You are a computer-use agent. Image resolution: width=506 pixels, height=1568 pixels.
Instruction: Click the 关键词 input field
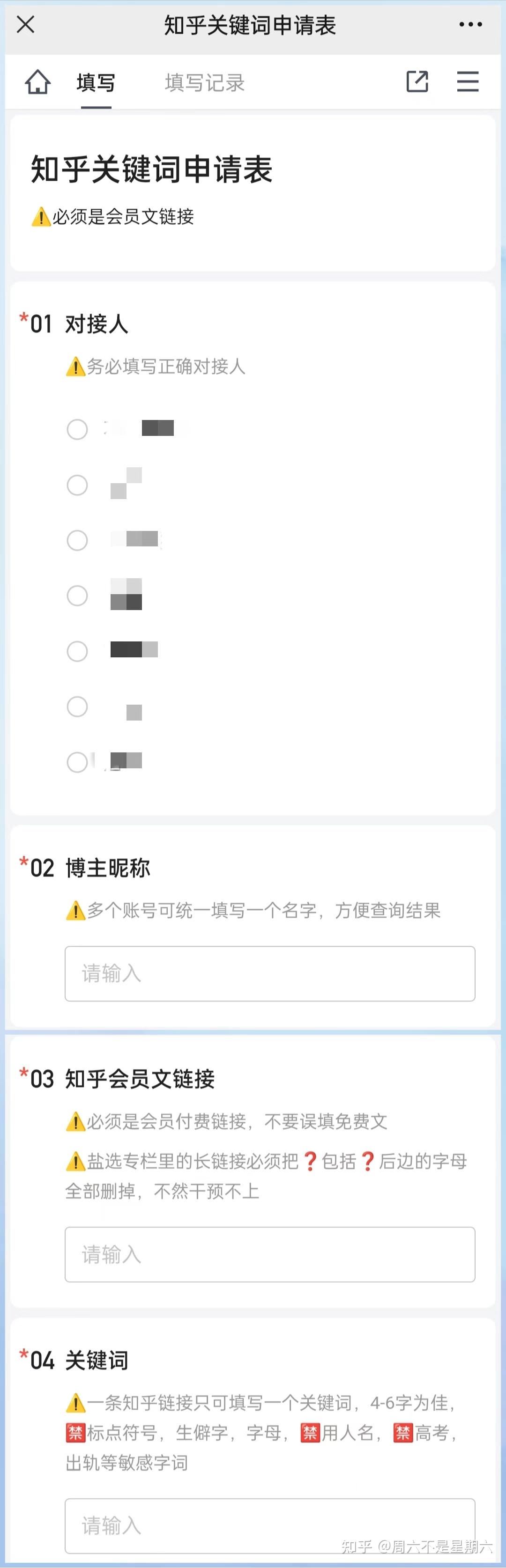[270, 1525]
